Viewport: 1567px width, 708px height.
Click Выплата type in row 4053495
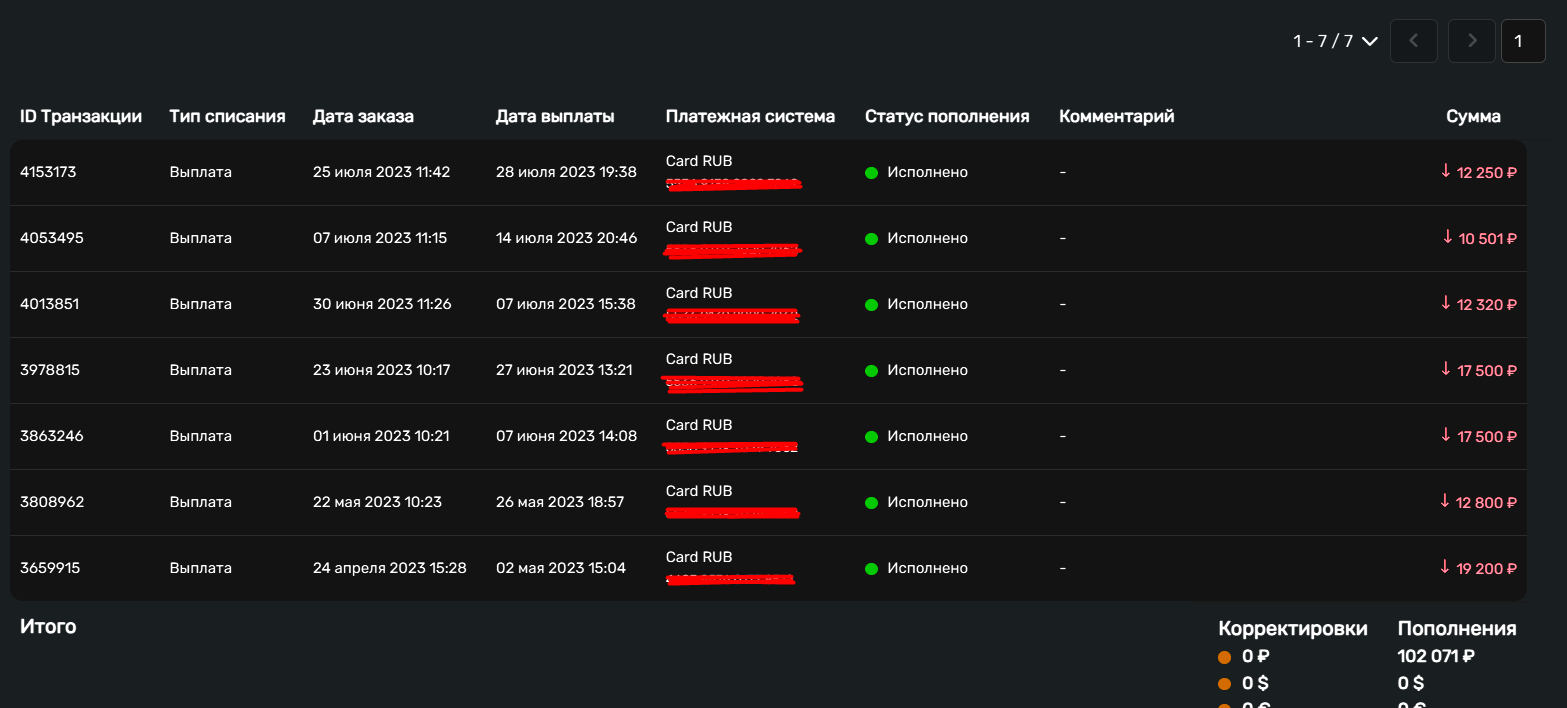[x=200, y=238]
